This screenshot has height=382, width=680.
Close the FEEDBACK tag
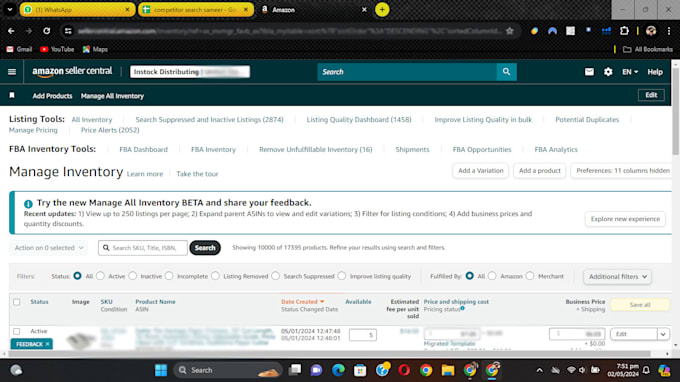(47, 344)
